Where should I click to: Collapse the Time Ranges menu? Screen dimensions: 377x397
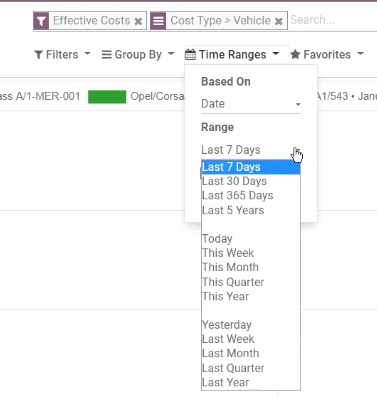[232, 54]
